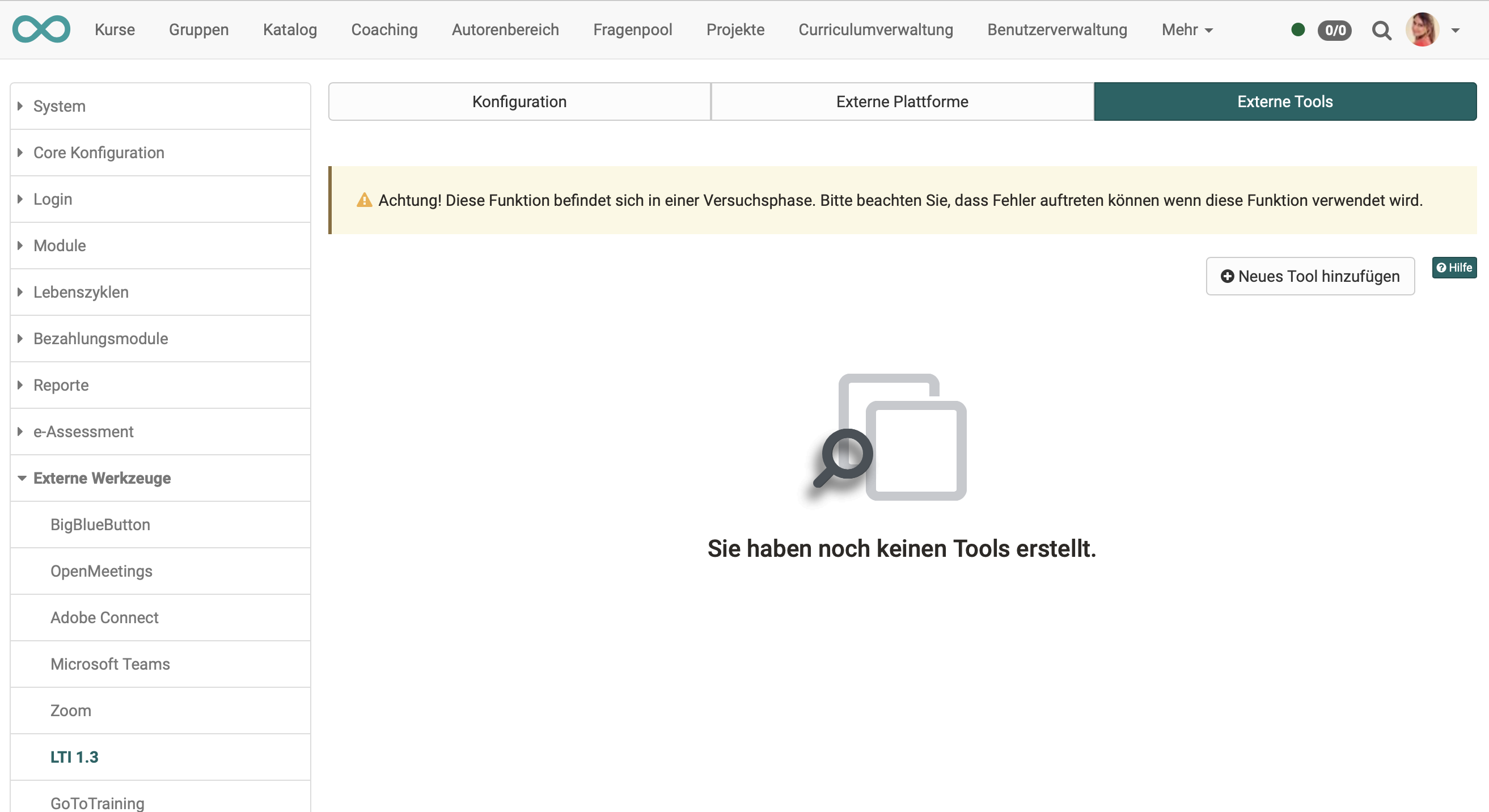Open the search magnifier icon
Image resolution: width=1489 pixels, height=812 pixels.
point(1381,30)
